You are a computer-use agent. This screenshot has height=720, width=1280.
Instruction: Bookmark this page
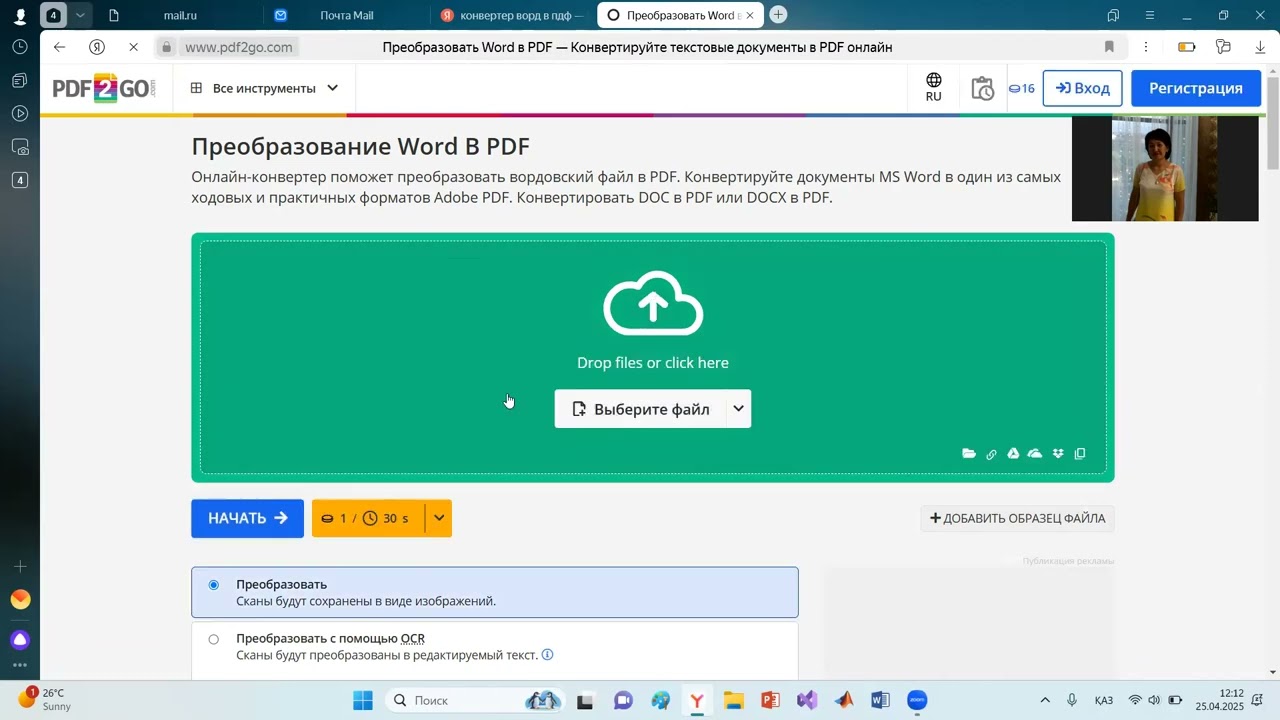pyautogui.click(x=1109, y=47)
